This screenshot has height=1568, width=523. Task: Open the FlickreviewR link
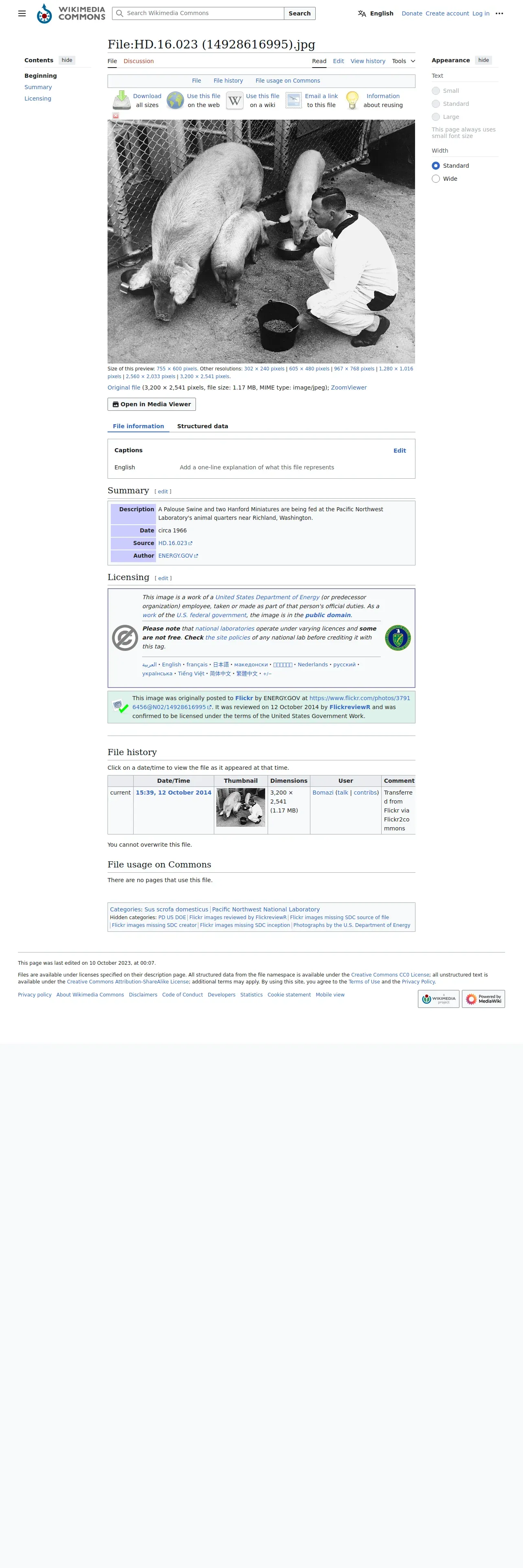pyautogui.click(x=349, y=707)
